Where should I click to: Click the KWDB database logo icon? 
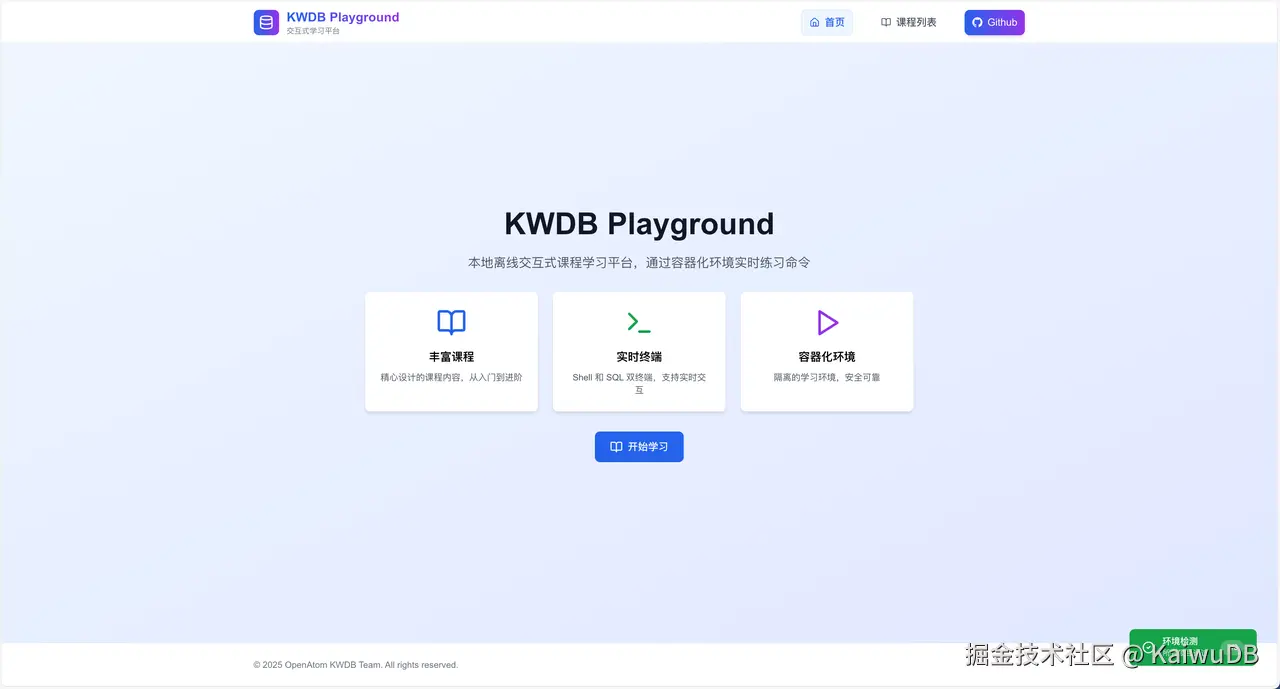[x=266, y=23]
